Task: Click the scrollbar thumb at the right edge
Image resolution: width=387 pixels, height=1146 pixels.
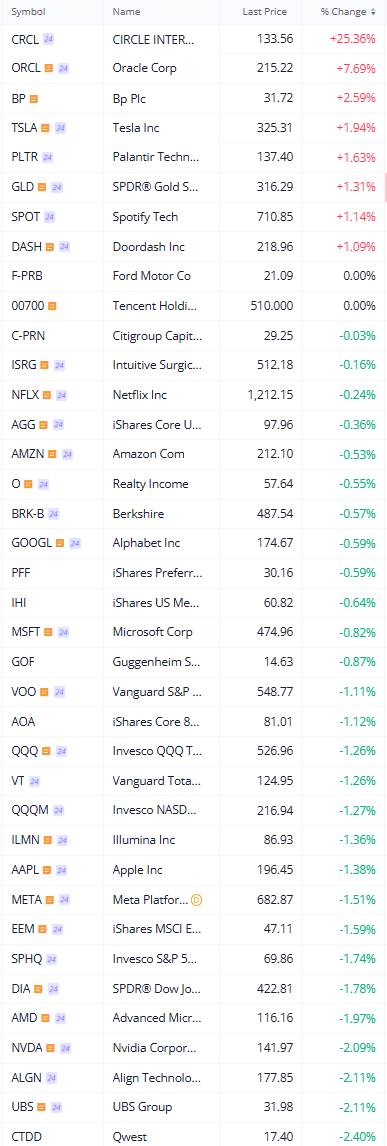Action: [385, 187]
